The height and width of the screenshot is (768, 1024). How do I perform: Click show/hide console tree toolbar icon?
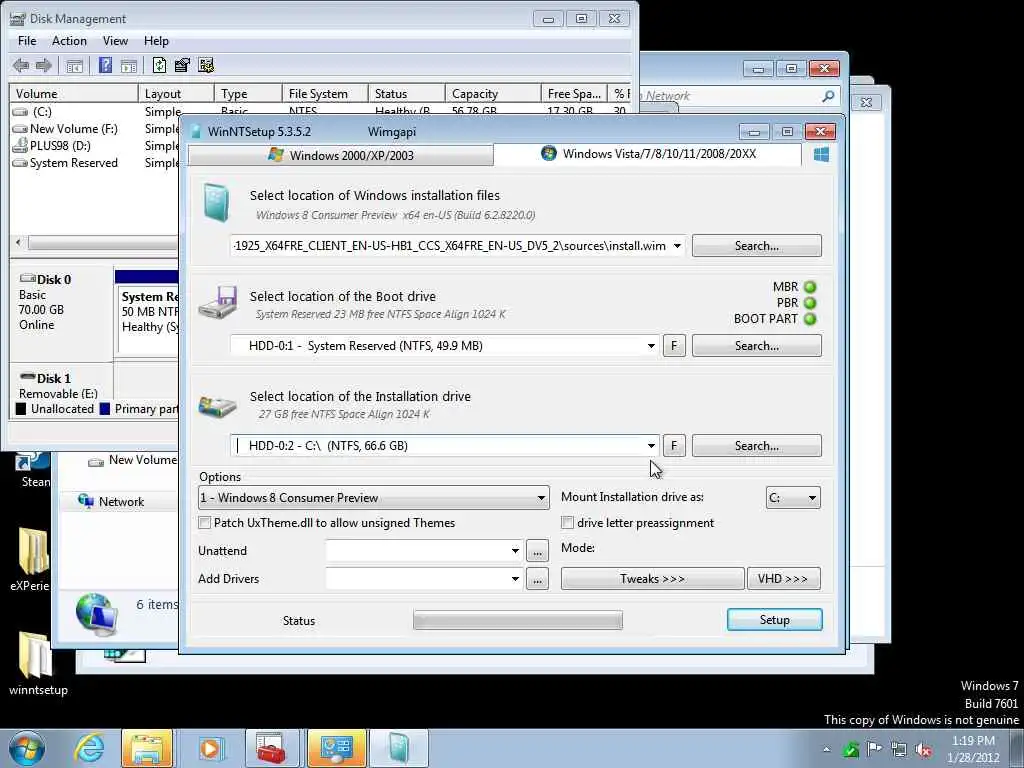[x=74, y=65]
